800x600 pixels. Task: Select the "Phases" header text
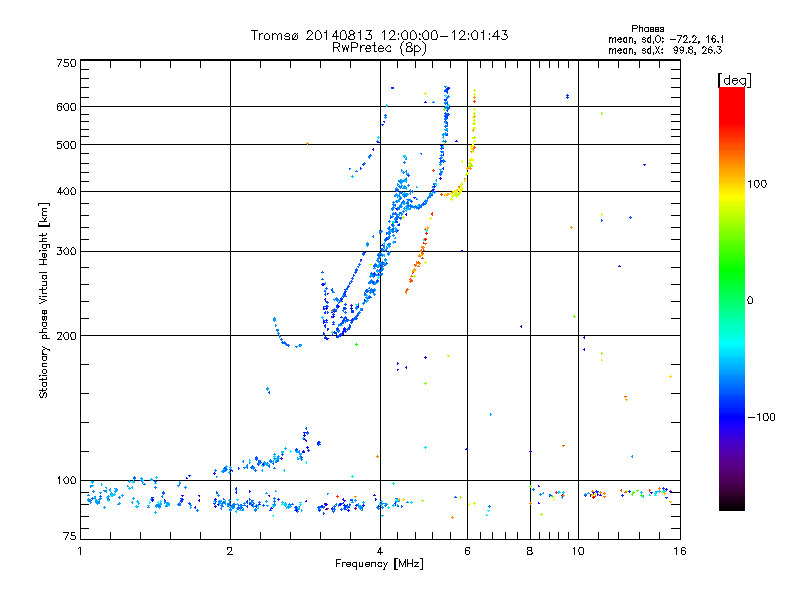pyautogui.click(x=647, y=29)
